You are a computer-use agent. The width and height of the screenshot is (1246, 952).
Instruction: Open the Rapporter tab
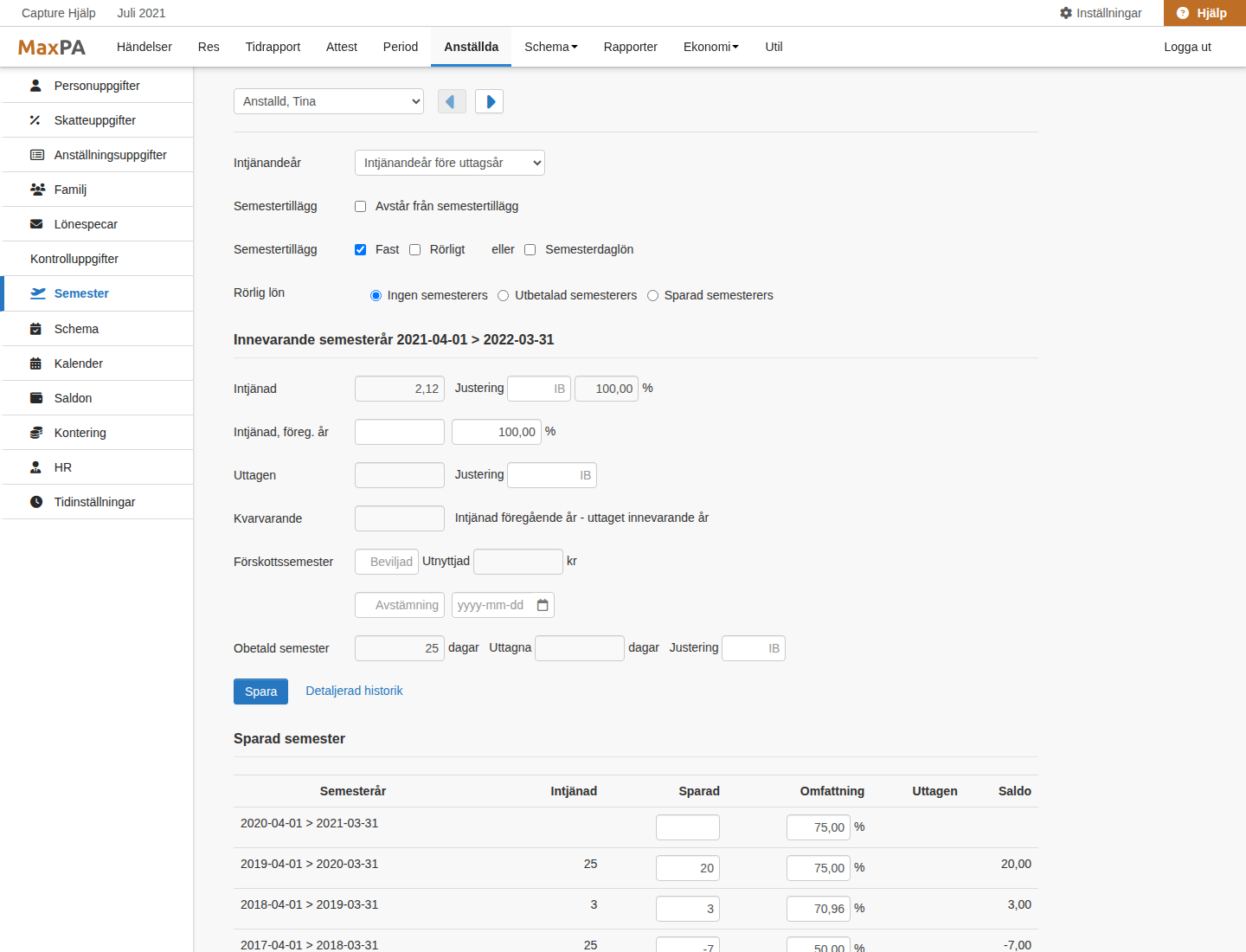point(631,47)
